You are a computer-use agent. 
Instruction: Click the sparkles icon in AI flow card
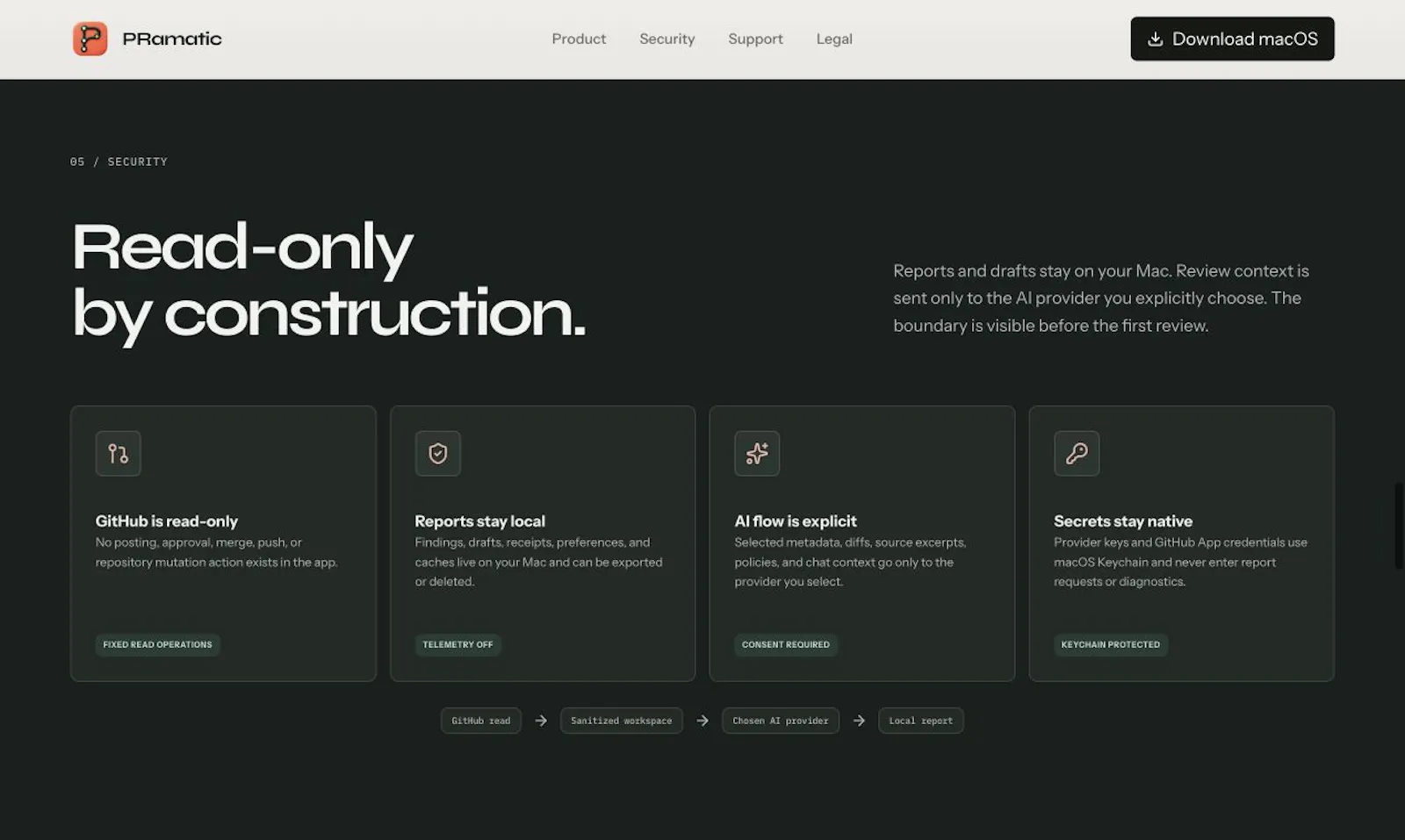(757, 453)
